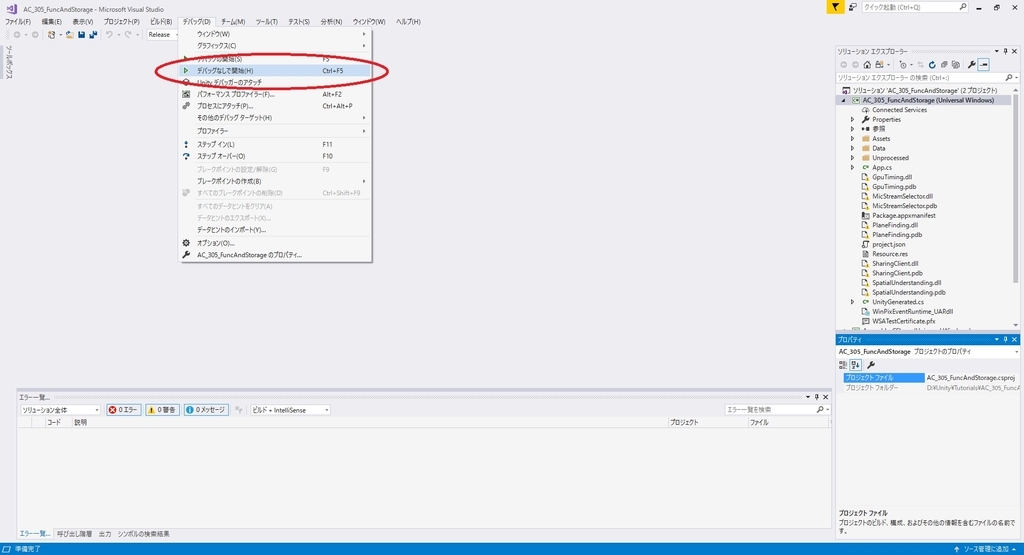Switch to the Call Hierarchy tab
The width and height of the screenshot is (1024, 555).
click(74, 534)
